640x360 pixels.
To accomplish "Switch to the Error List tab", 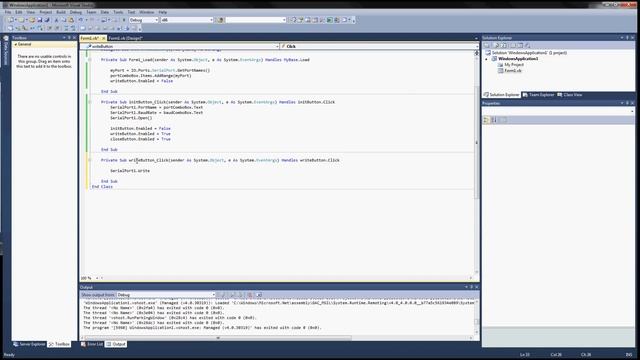I will pyautogui.click(x=92, y=344).
